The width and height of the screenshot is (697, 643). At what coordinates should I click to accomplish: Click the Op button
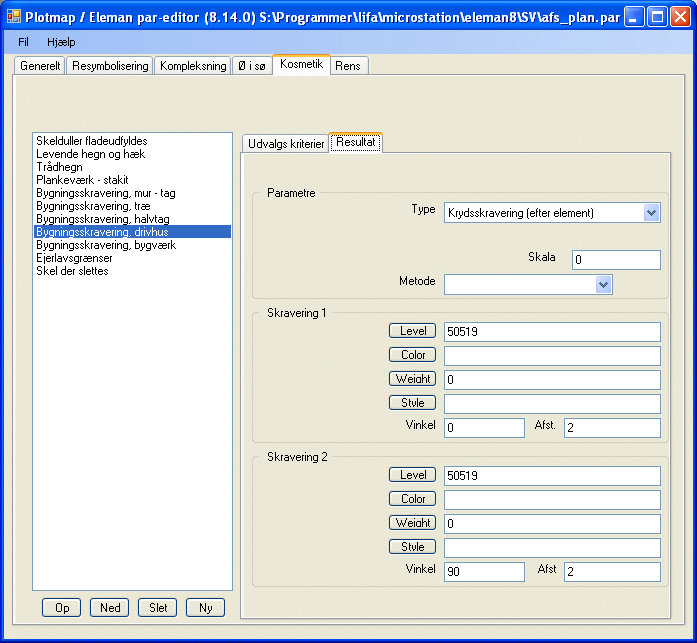[62, 607]
